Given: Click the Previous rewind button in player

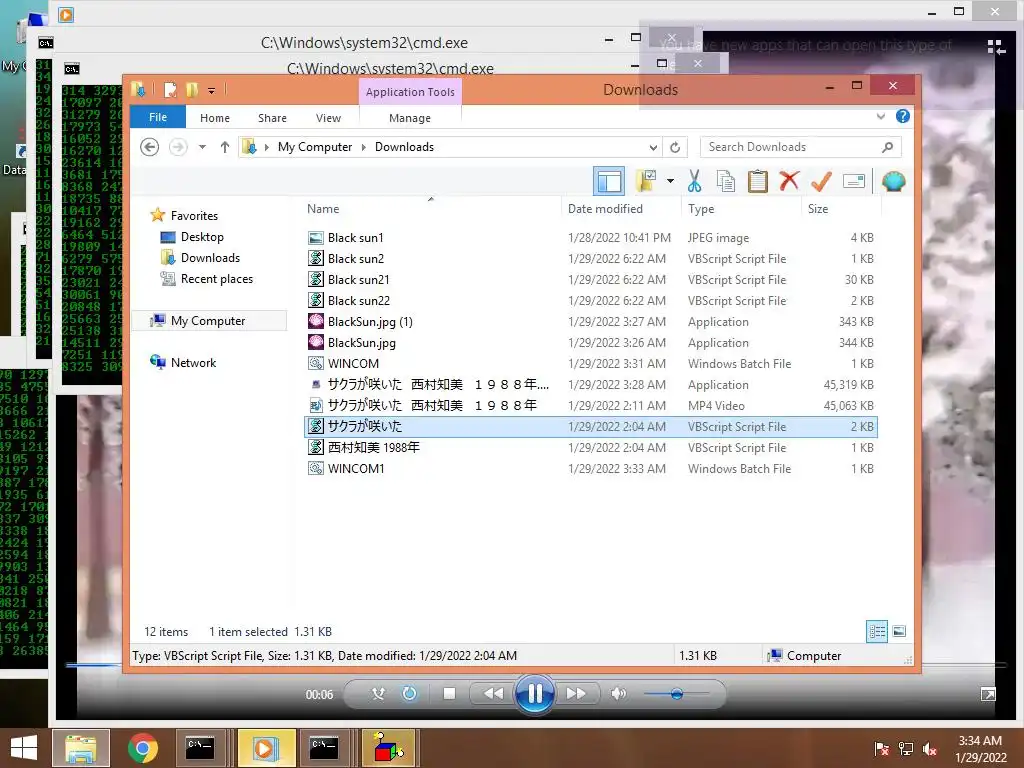Looking at the screenshot, I should [494, 694].
